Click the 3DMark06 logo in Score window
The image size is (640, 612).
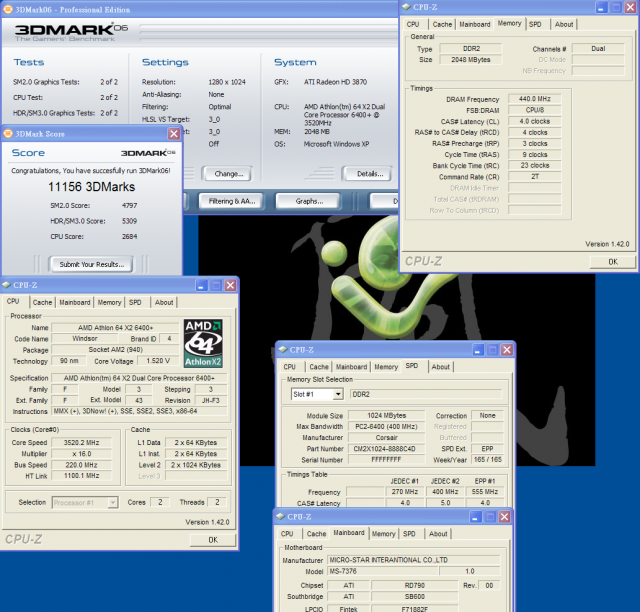pyautogui.click(x=148, y=153)
